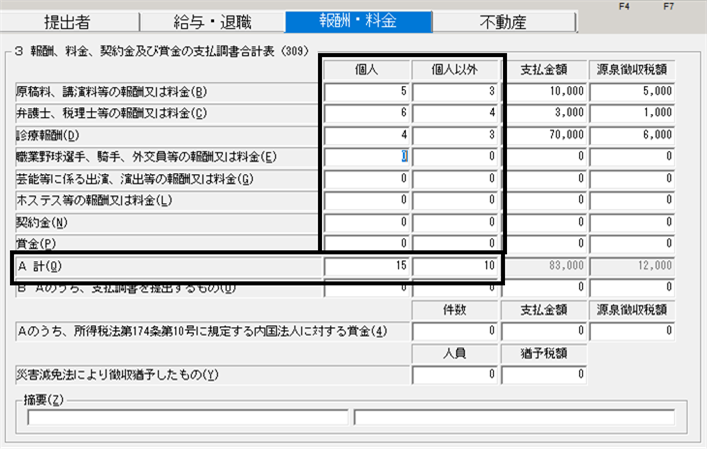707x449 pixels.
Task: Click 猶予税額 field for 災害減免法(Y) row
Action: (544, 375)
